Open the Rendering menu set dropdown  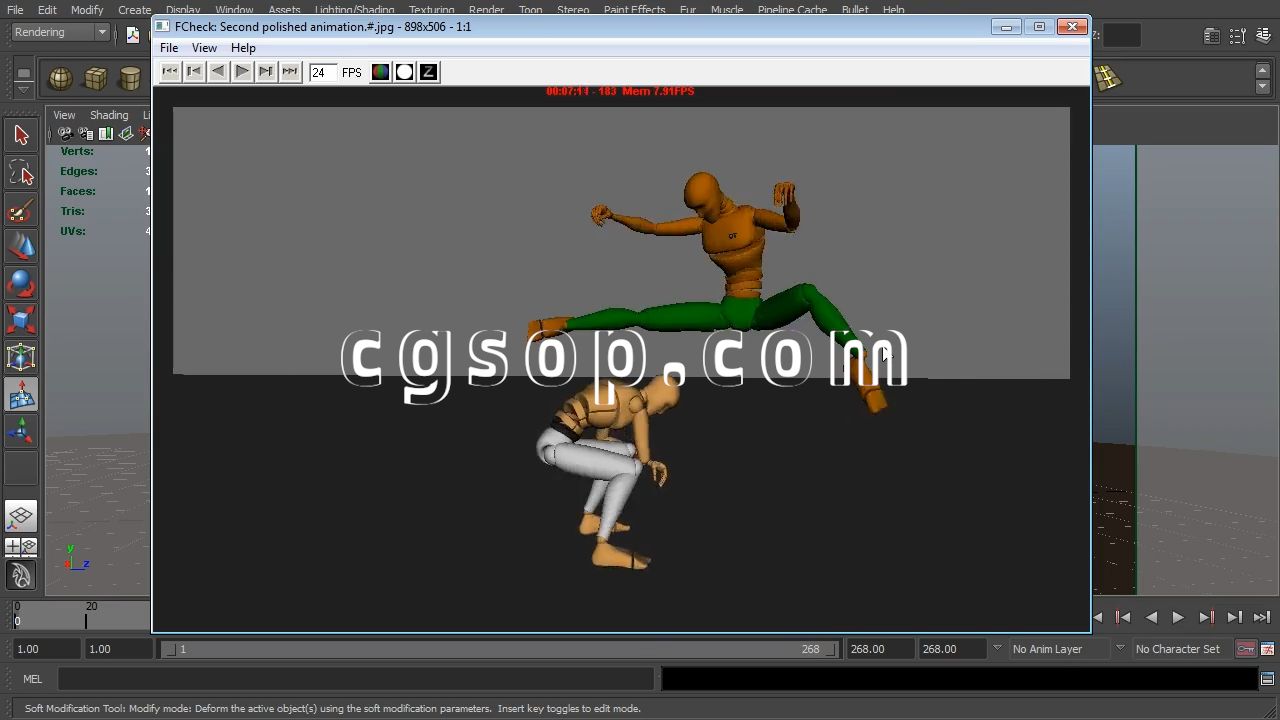[x=60, y=32]
